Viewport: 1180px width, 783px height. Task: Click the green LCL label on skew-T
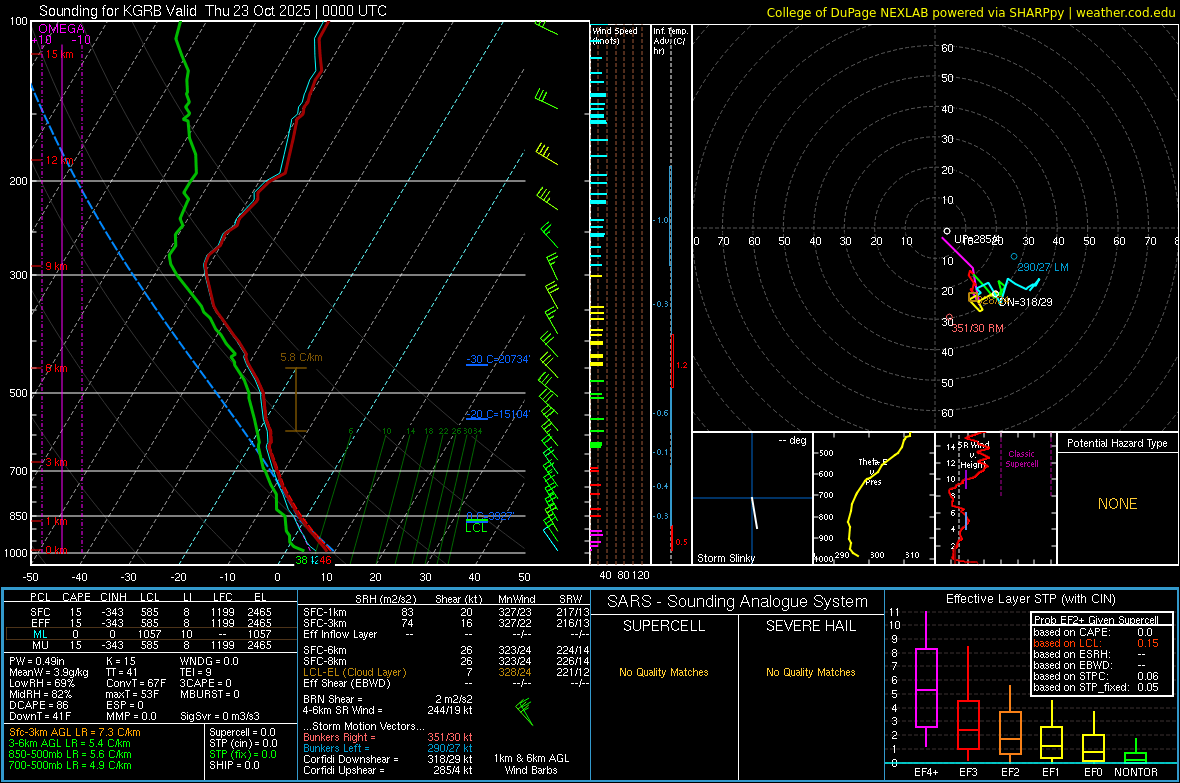coord(476,528)
